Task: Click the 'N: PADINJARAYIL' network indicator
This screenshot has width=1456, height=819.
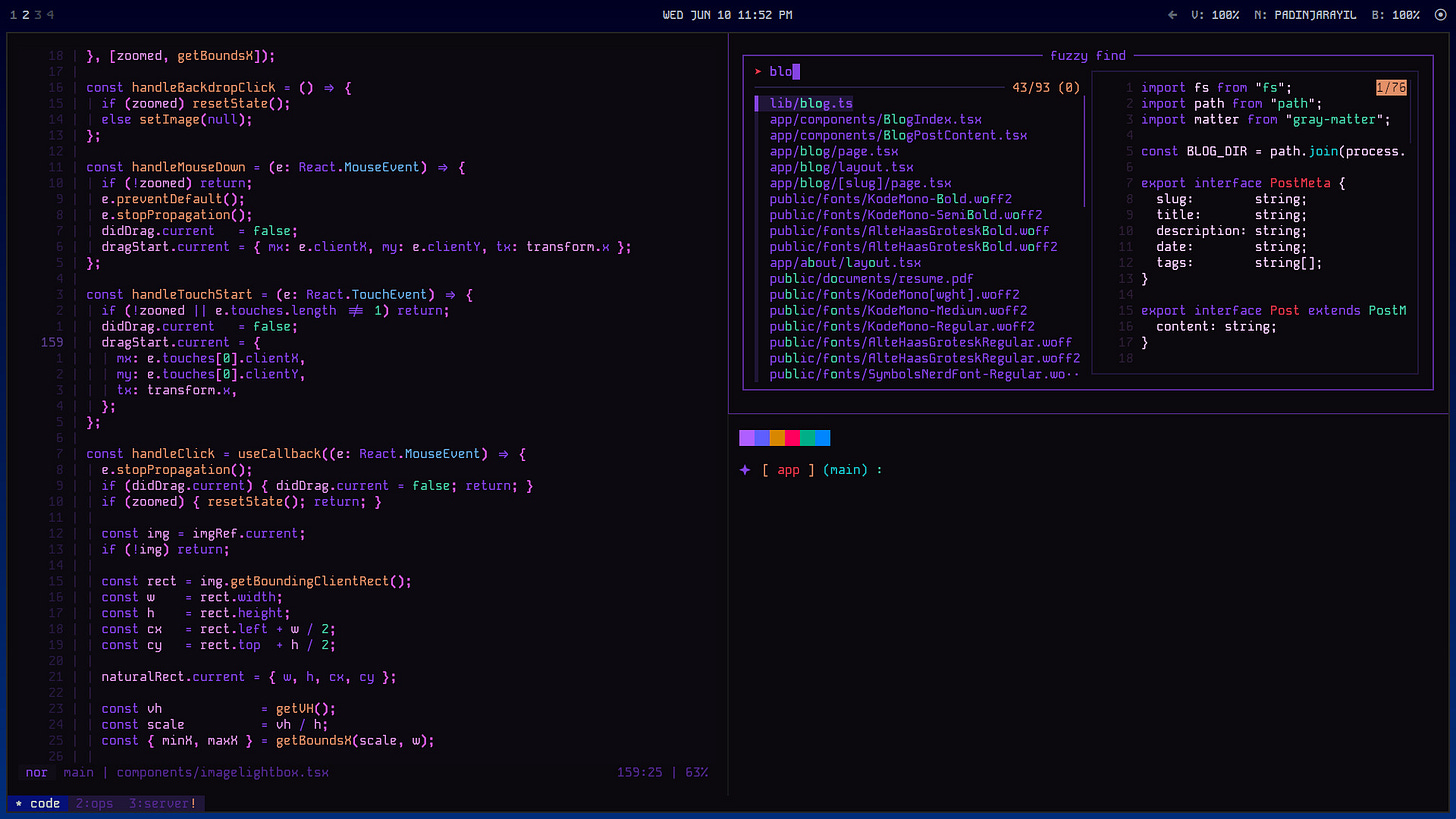Action: 1306,15
